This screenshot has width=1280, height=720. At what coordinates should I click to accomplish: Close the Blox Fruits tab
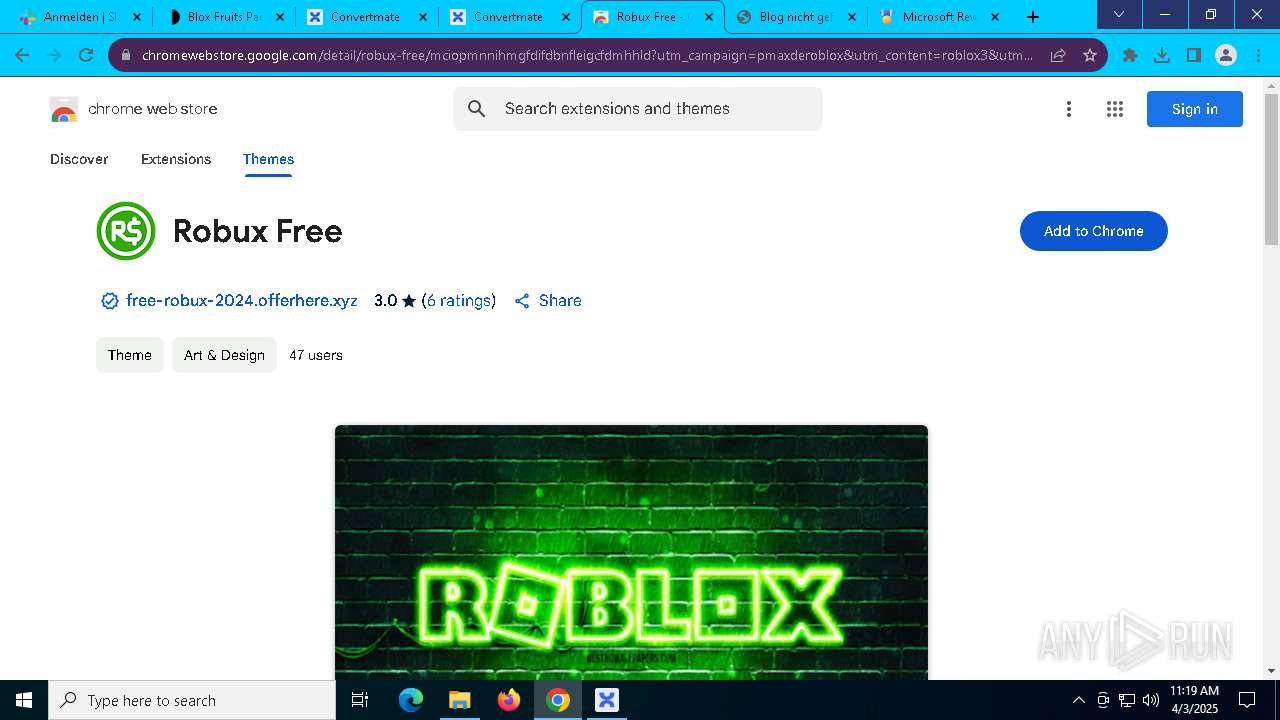280,17
